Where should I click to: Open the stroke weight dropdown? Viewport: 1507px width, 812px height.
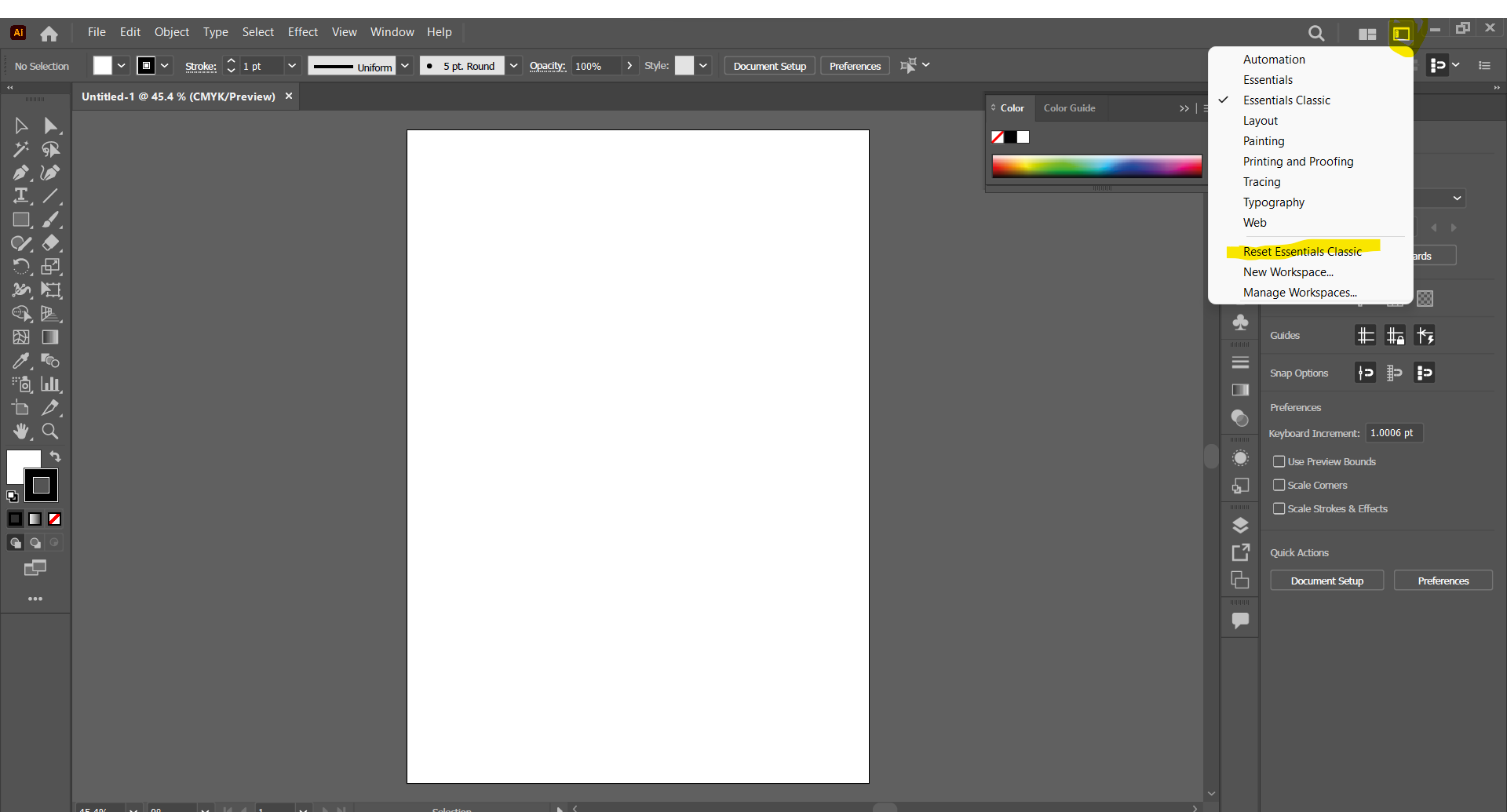pos(292,66)
